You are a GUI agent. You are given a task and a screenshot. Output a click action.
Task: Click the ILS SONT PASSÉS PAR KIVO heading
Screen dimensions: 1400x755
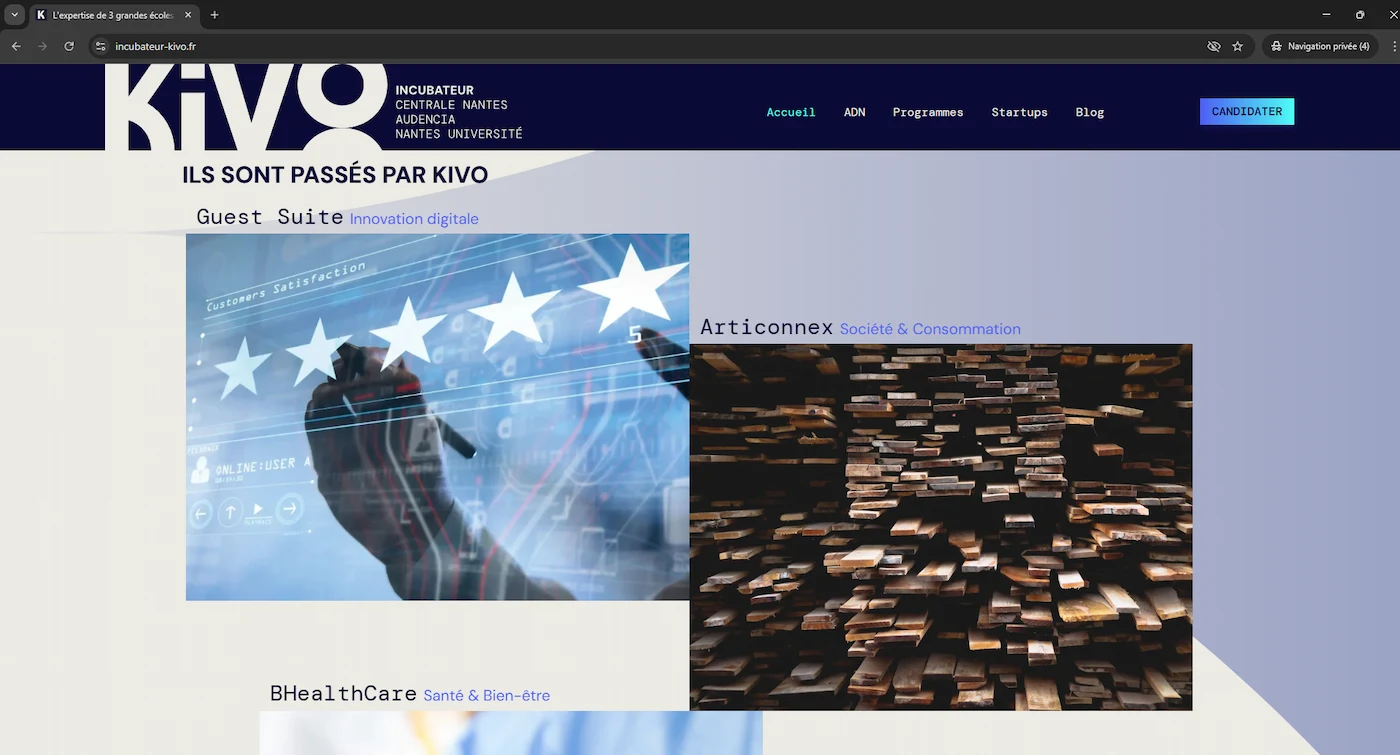click(335, 175)
